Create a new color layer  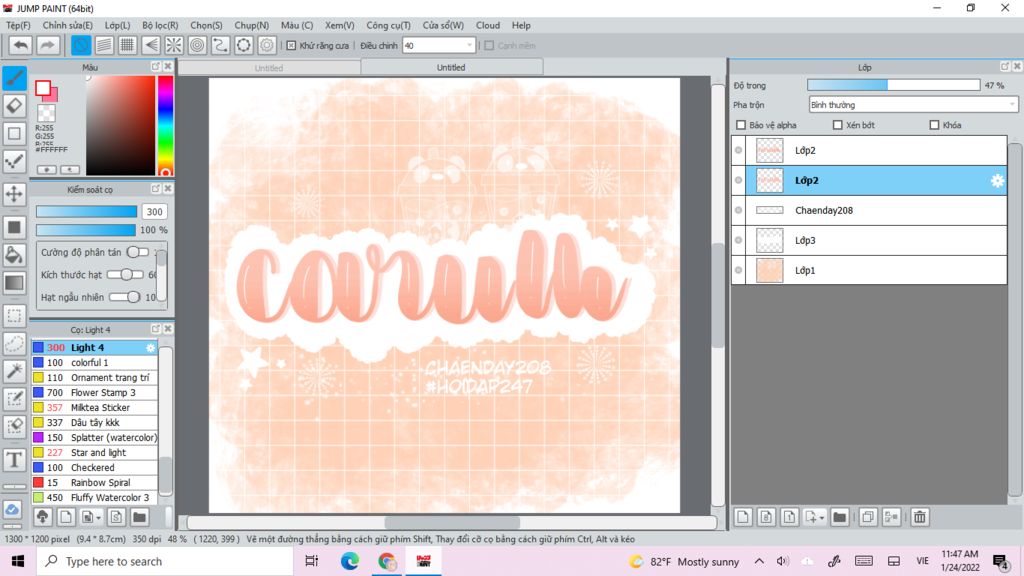pyautogui.click(x=743, y=517)
